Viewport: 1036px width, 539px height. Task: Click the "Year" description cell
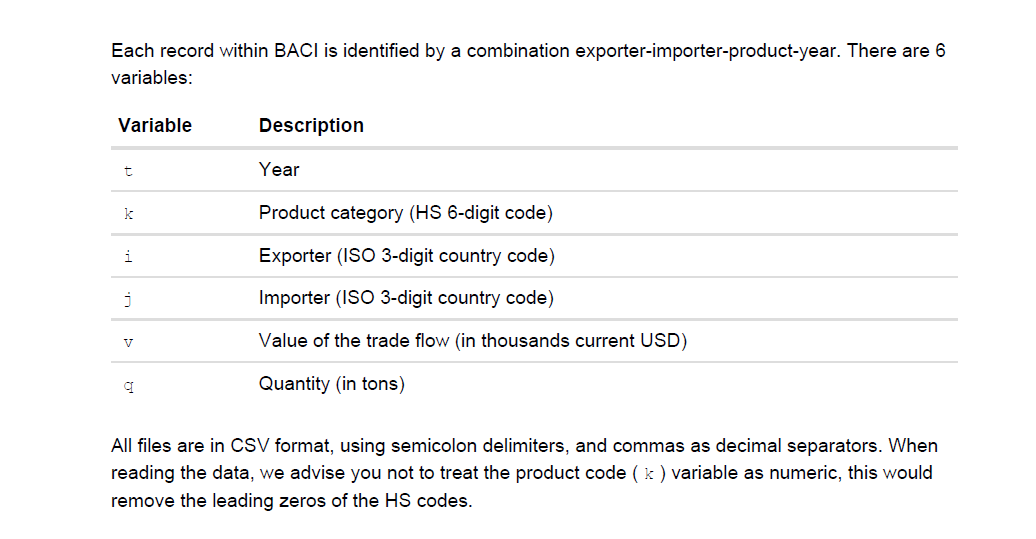279,170
